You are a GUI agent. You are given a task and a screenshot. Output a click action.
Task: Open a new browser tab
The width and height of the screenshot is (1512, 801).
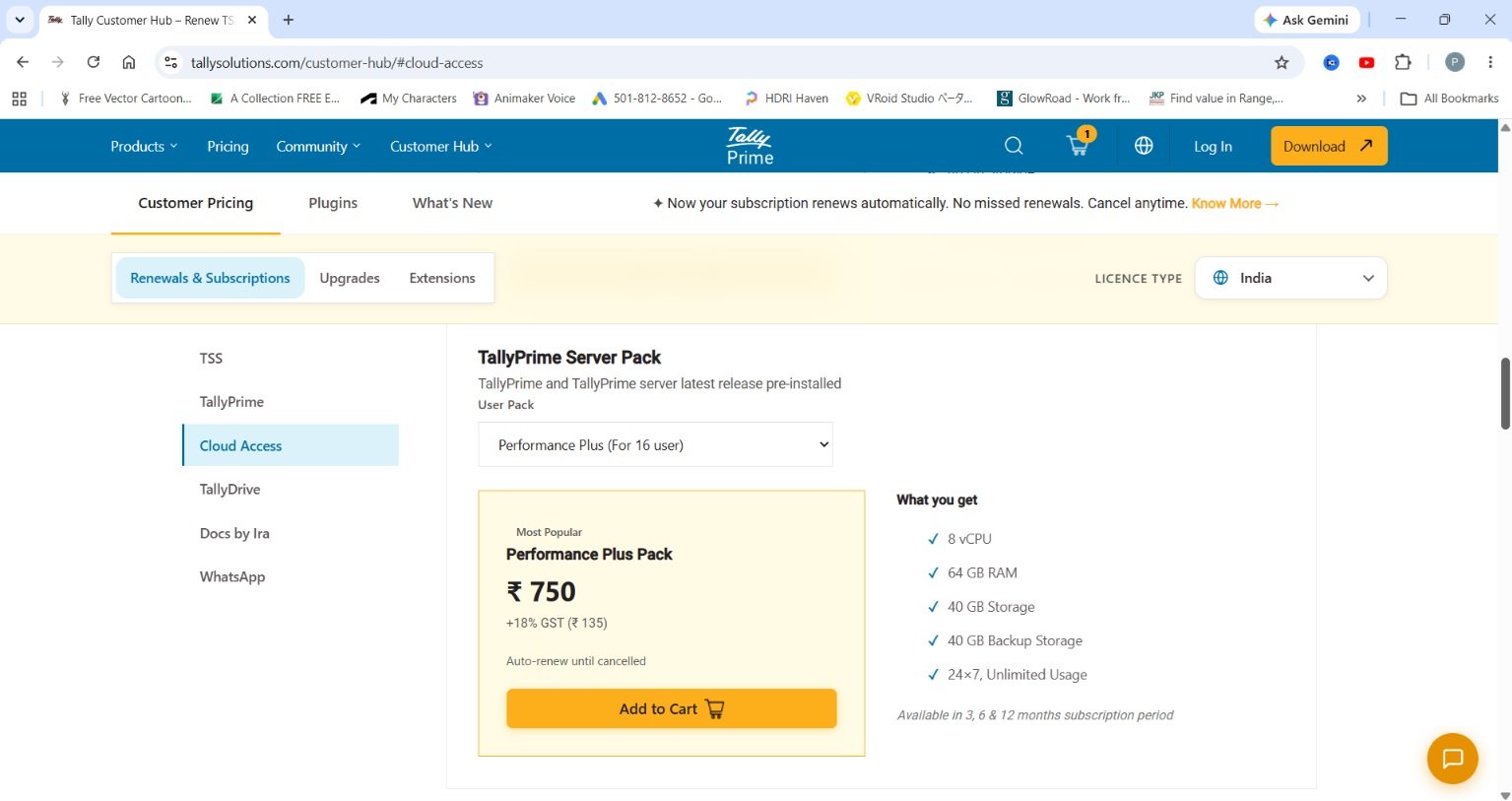289,20
